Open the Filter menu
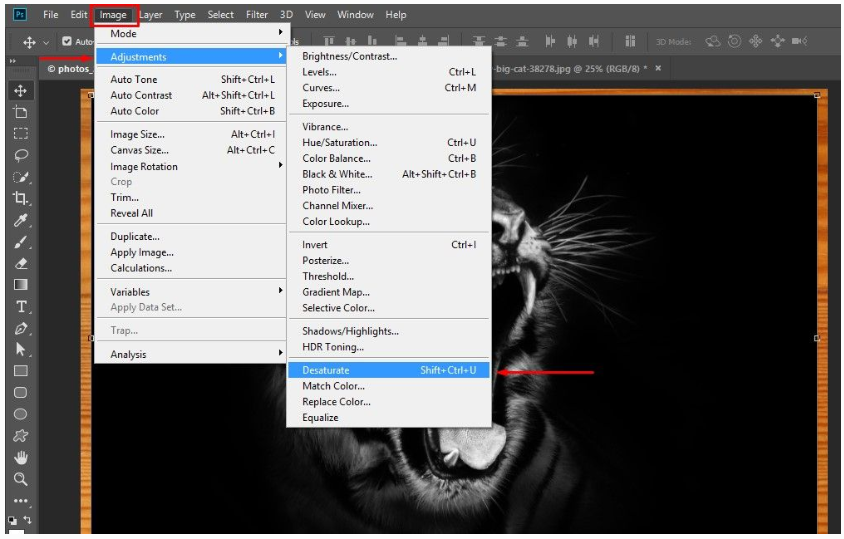 (x=257, y=15)
